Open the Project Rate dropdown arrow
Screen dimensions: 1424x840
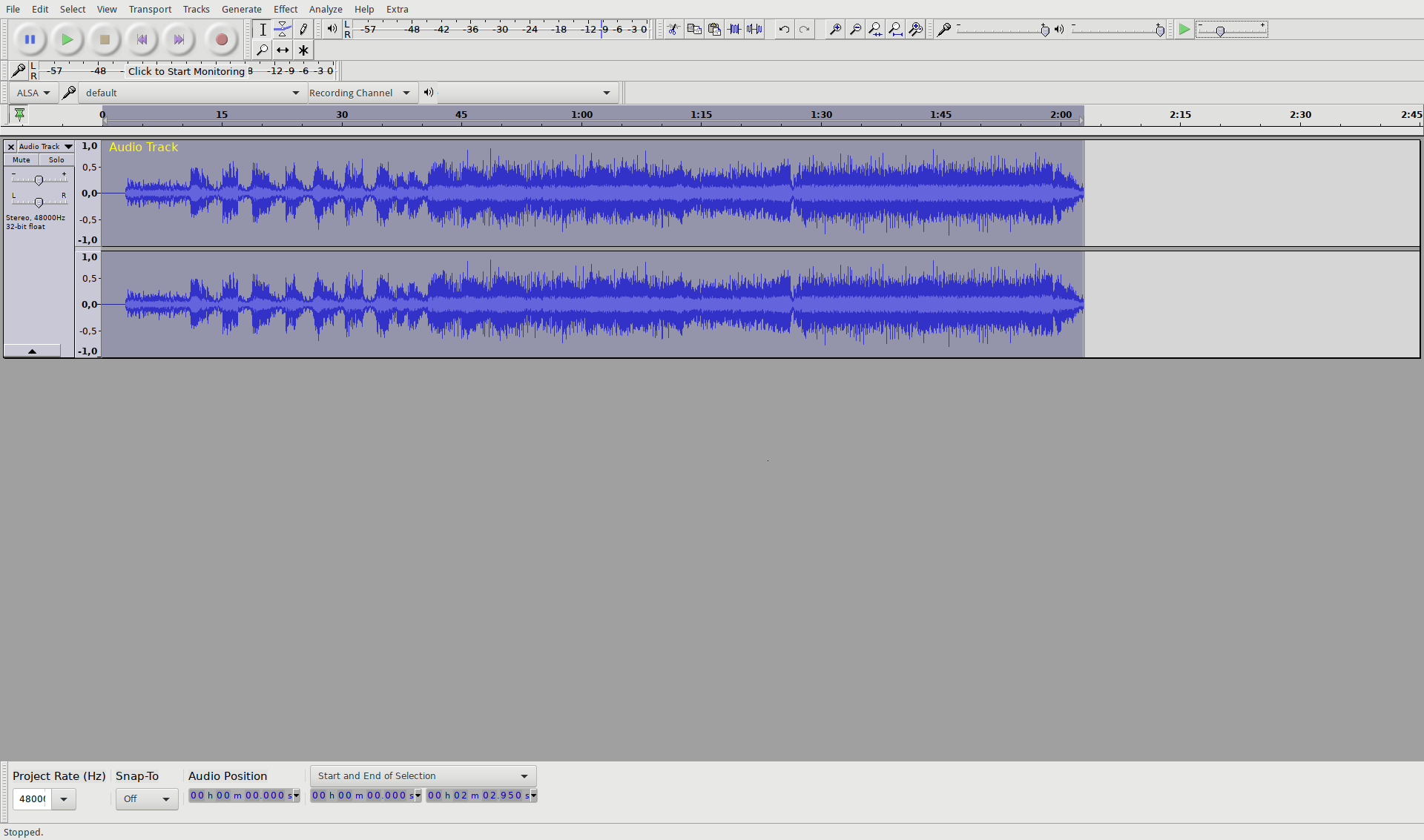pyautogui.click(x=64, y=799)
